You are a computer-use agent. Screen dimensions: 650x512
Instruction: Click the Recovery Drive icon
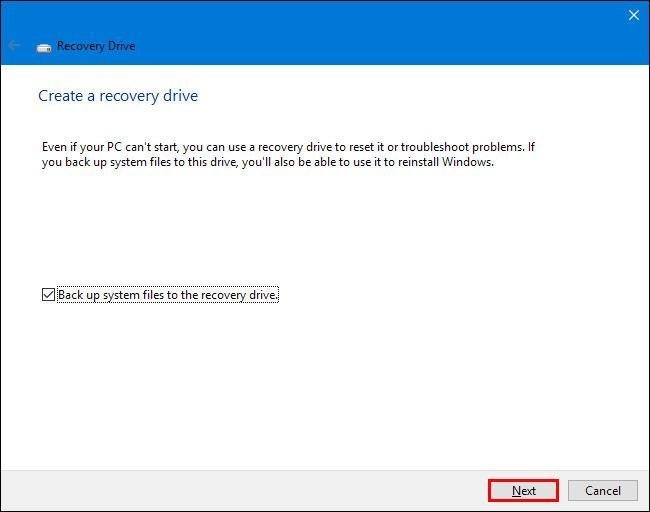(x=44, y=48)
